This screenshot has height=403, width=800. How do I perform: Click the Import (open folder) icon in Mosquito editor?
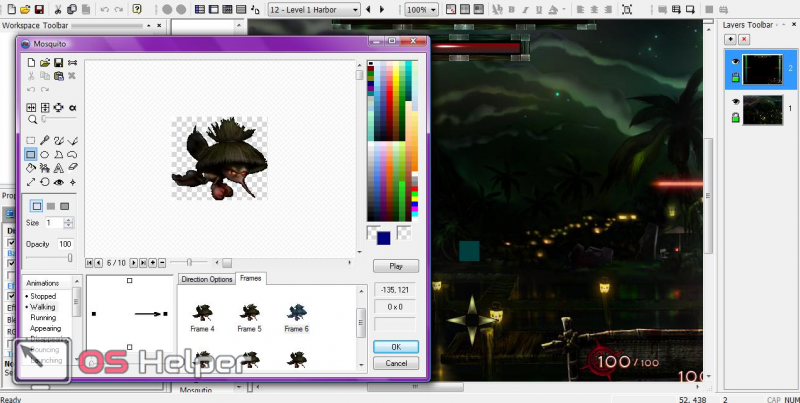45,63
